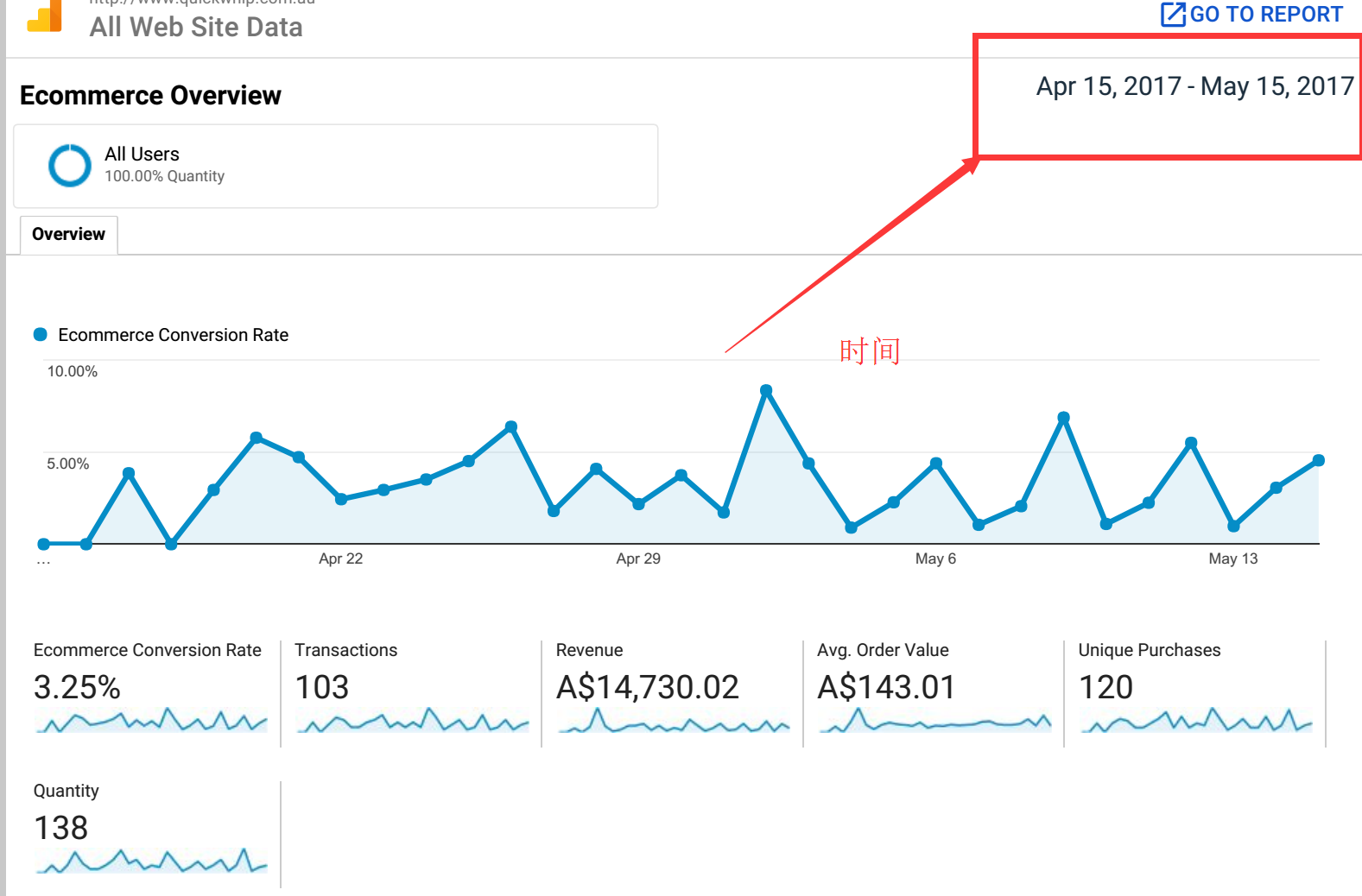Click the Apr 22 axis label
This screenshot has height=896, width=1362.
coord(341,558)
